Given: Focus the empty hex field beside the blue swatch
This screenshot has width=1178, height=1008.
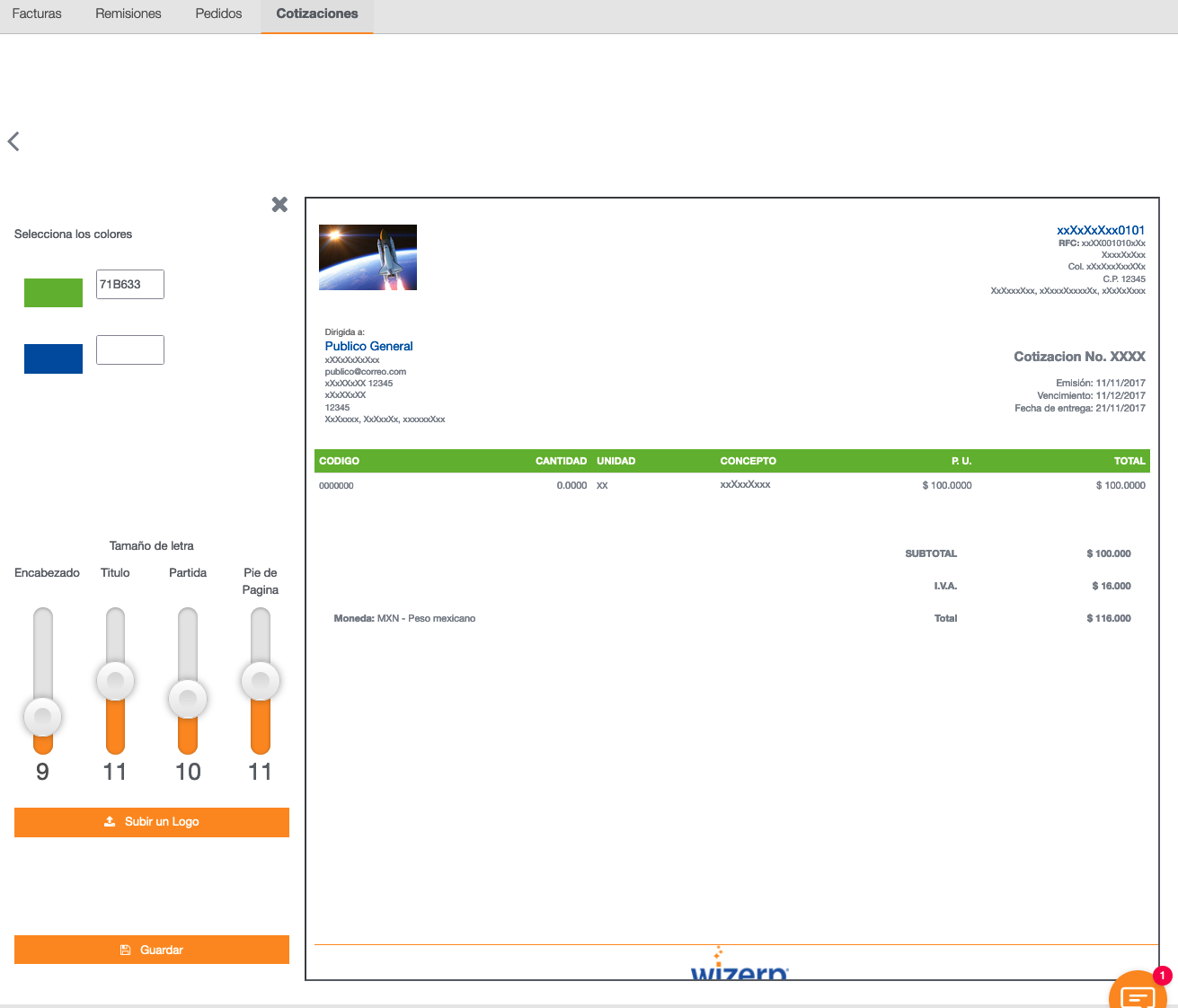Looking at the screenshot, I should click(130, 349).
